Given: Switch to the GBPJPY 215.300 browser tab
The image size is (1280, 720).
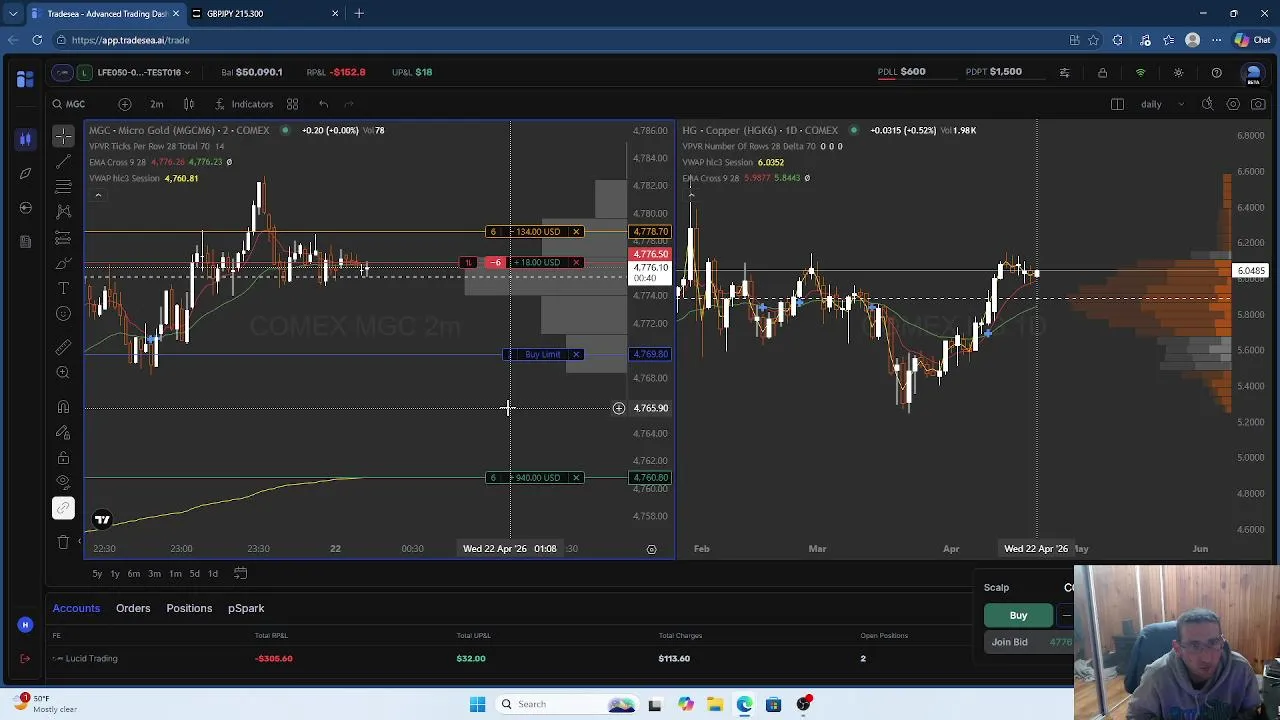Looking at the screenshot, I should pos(264,13).
